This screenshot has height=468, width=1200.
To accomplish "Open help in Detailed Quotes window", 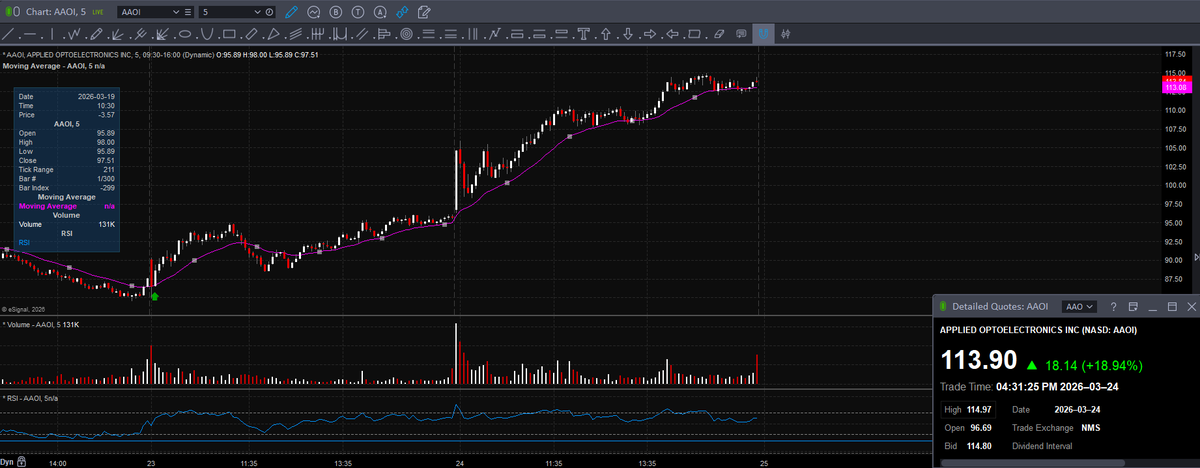I will tap(1113, 306).
